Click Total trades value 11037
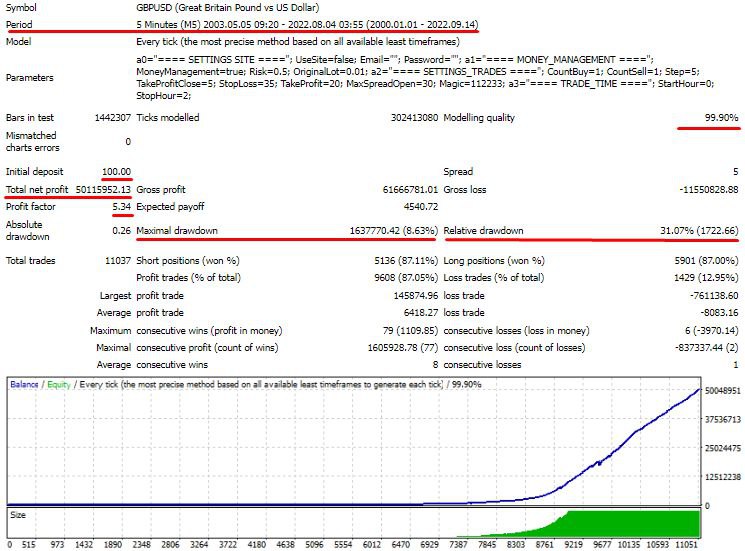This screenshot has height=551, width=745. [x=118, y=261]
